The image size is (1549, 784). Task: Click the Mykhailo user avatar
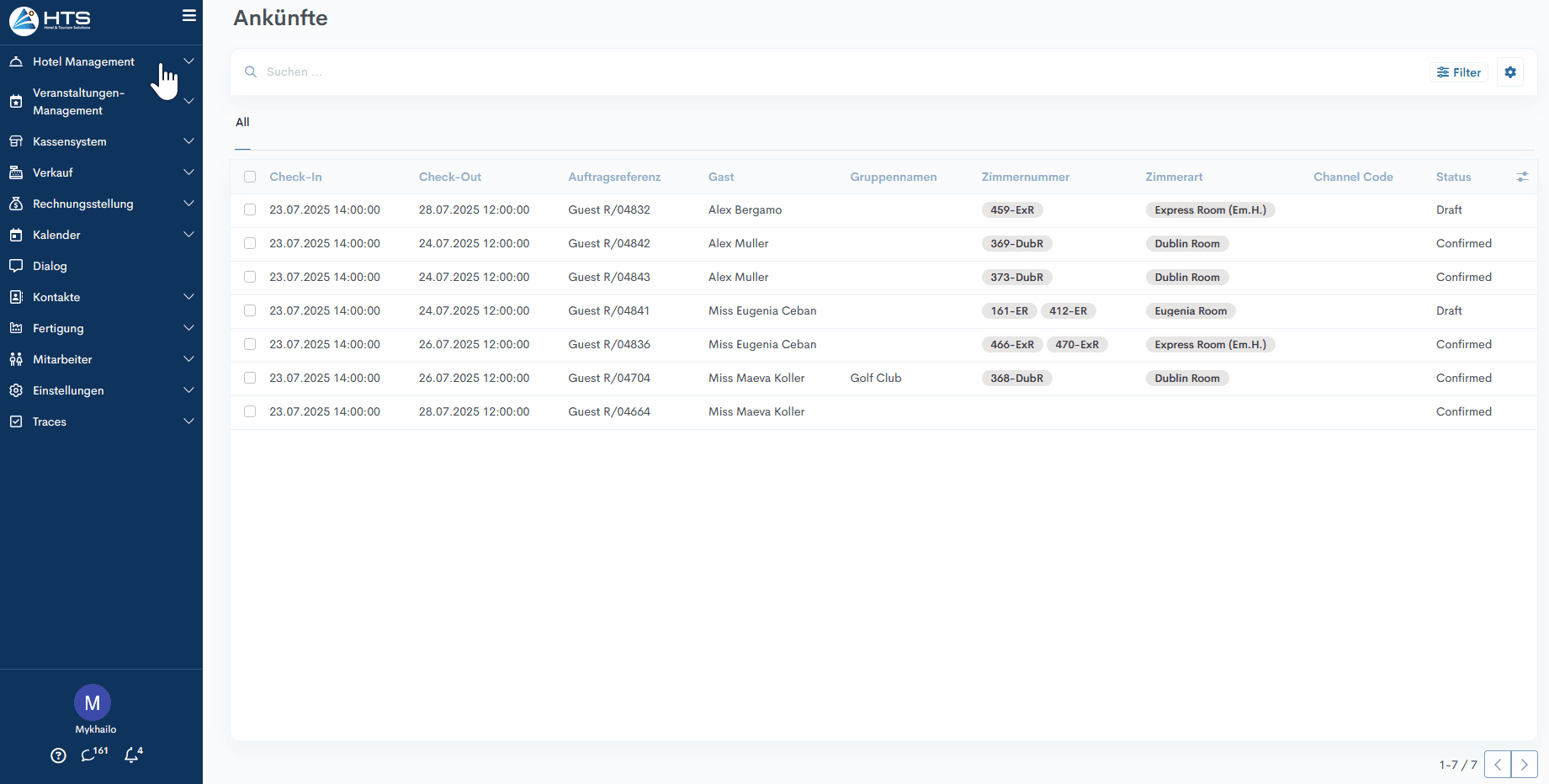[93, 703]
